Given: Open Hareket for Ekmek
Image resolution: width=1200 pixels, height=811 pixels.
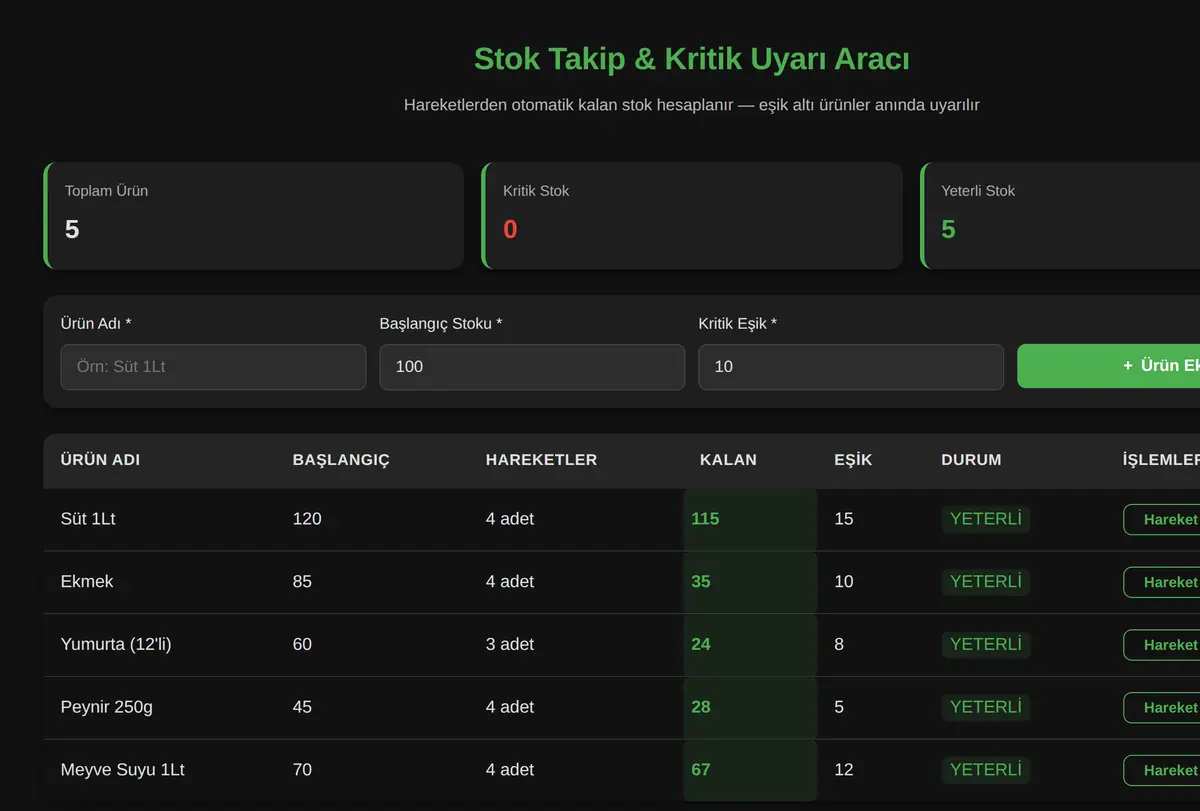Looking at the screenshot, I should tap(1162, 582).
